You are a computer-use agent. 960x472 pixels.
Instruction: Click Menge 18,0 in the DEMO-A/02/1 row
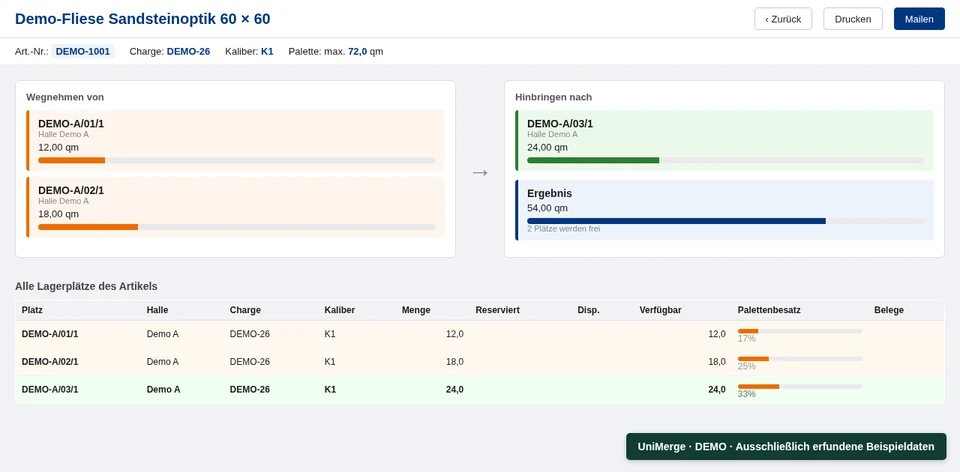pos(454,362)
